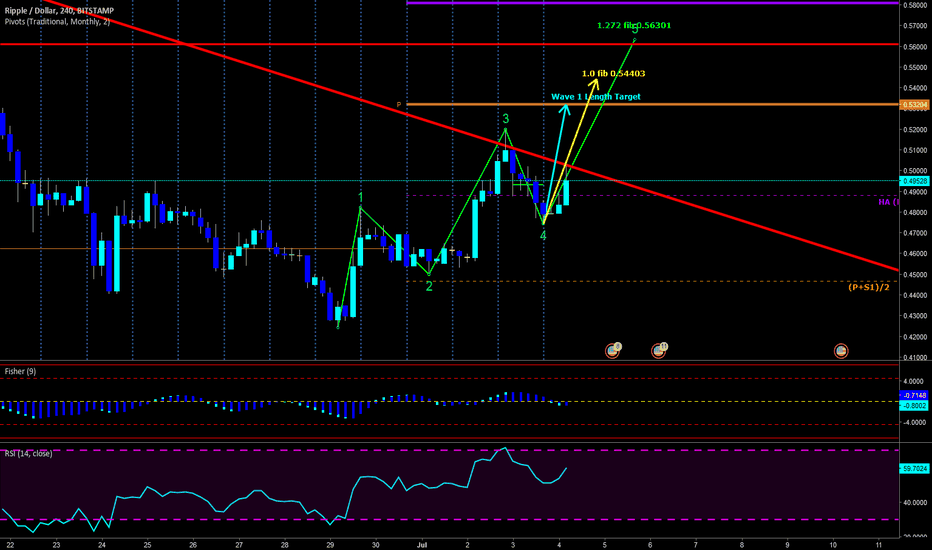Click the Fisher value tag -0.7148
This screenshot has width=932, height=550.
pyautogui.click(x=914, y=395)
